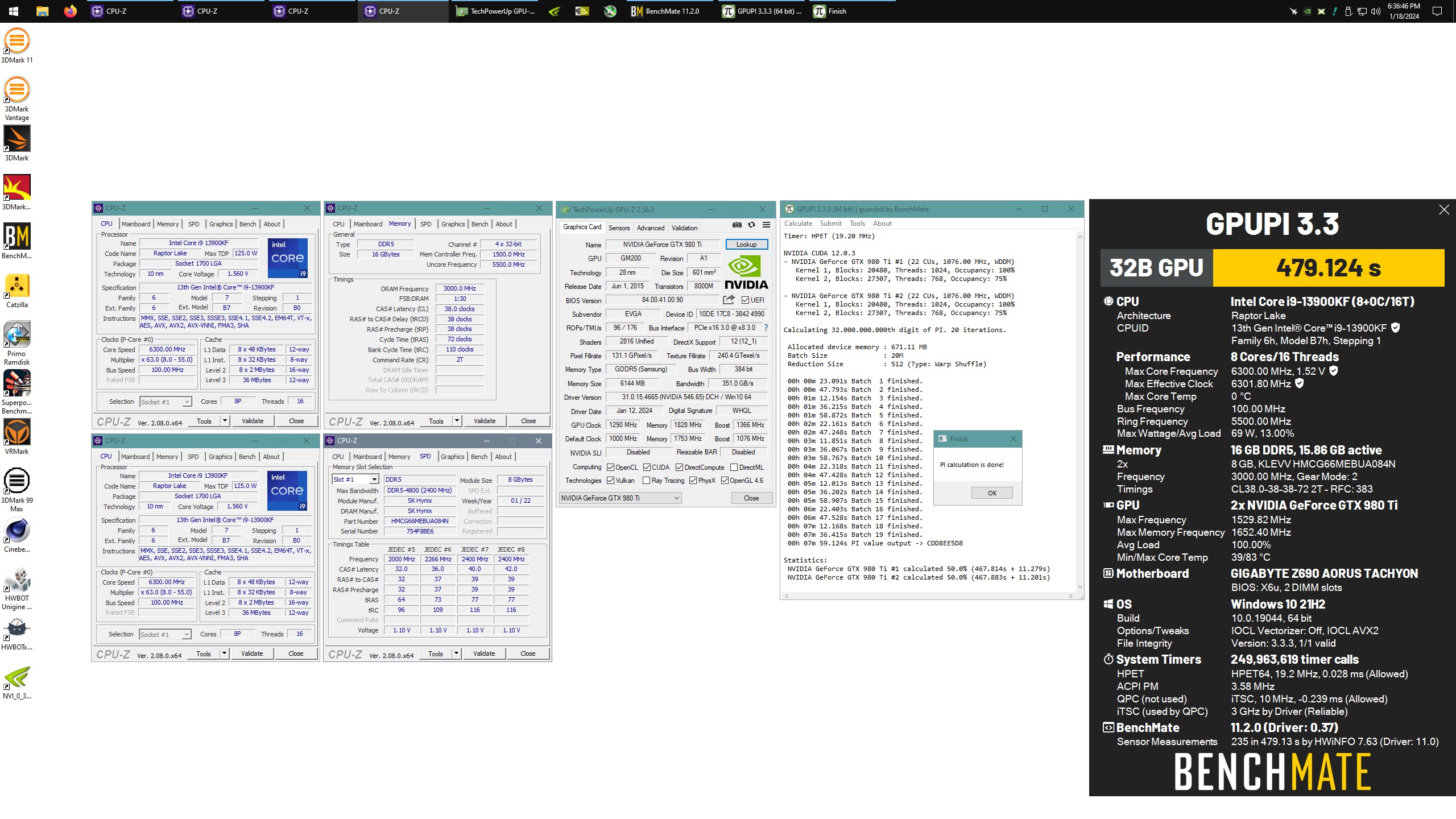Expand Tools arrow in CPU-Z SPD window
Screen dimensions: 1456x819
456,653
